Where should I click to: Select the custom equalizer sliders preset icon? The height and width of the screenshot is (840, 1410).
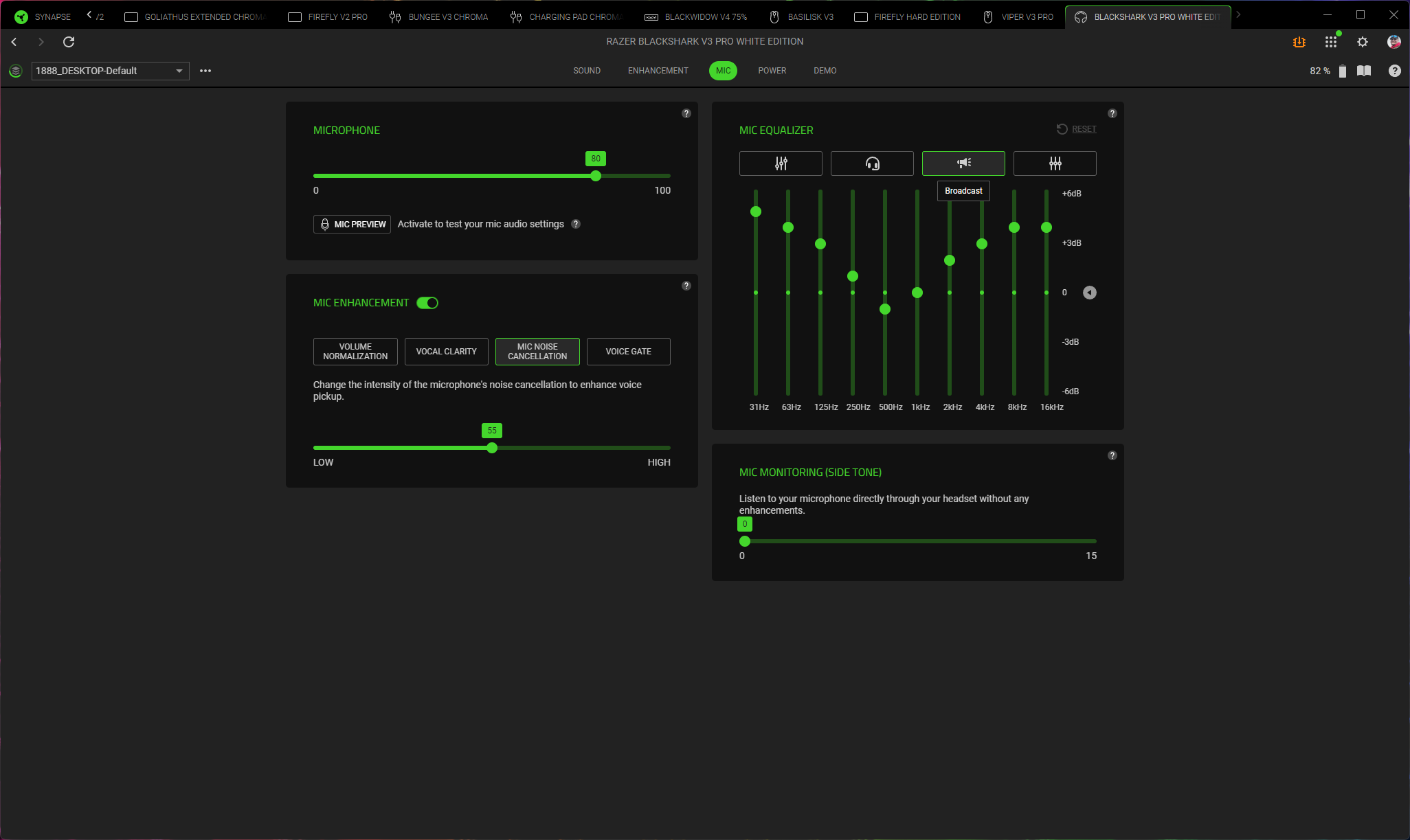pyautogui.click(x=1055, y=163)
